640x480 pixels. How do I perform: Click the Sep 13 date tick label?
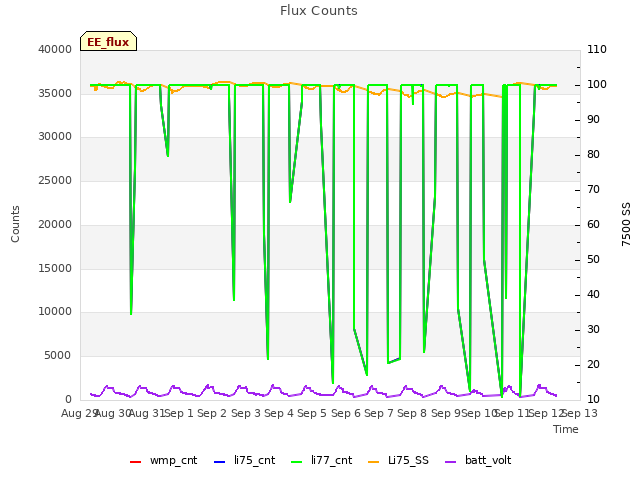tap(580, 413)
